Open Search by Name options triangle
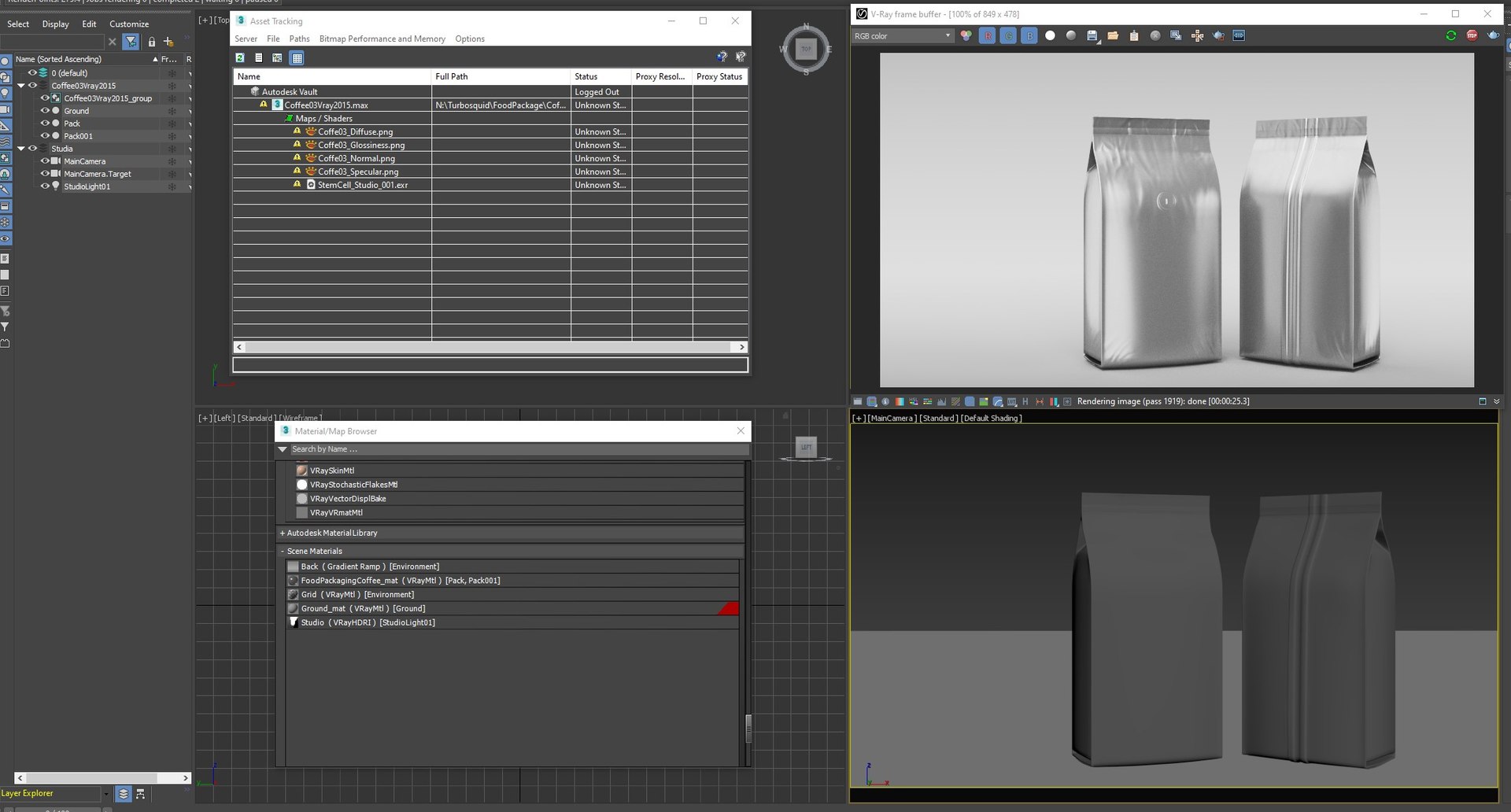Viewport: 1511px width, 812px height. tap(283, 449)
